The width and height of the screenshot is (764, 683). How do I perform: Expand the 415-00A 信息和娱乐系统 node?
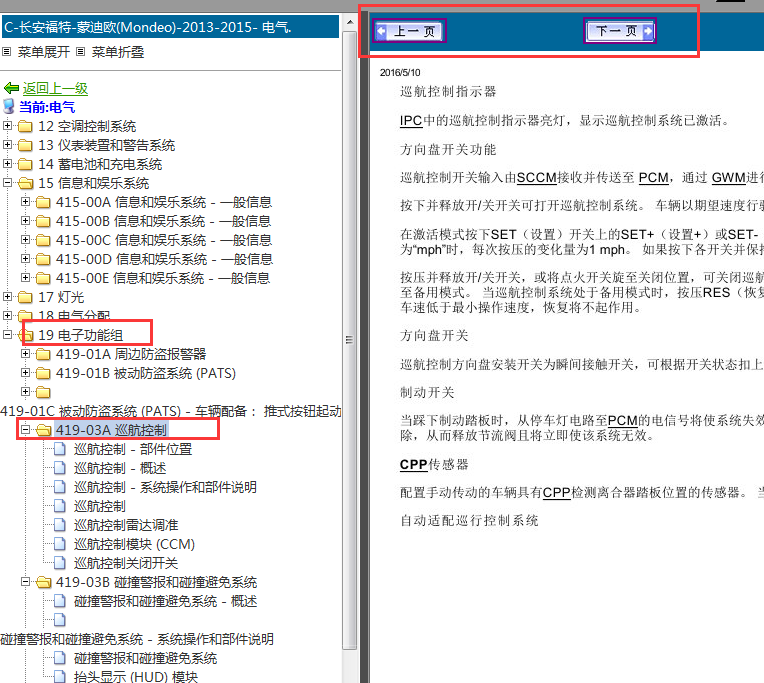pyautogui.click(x=25, y=202)
